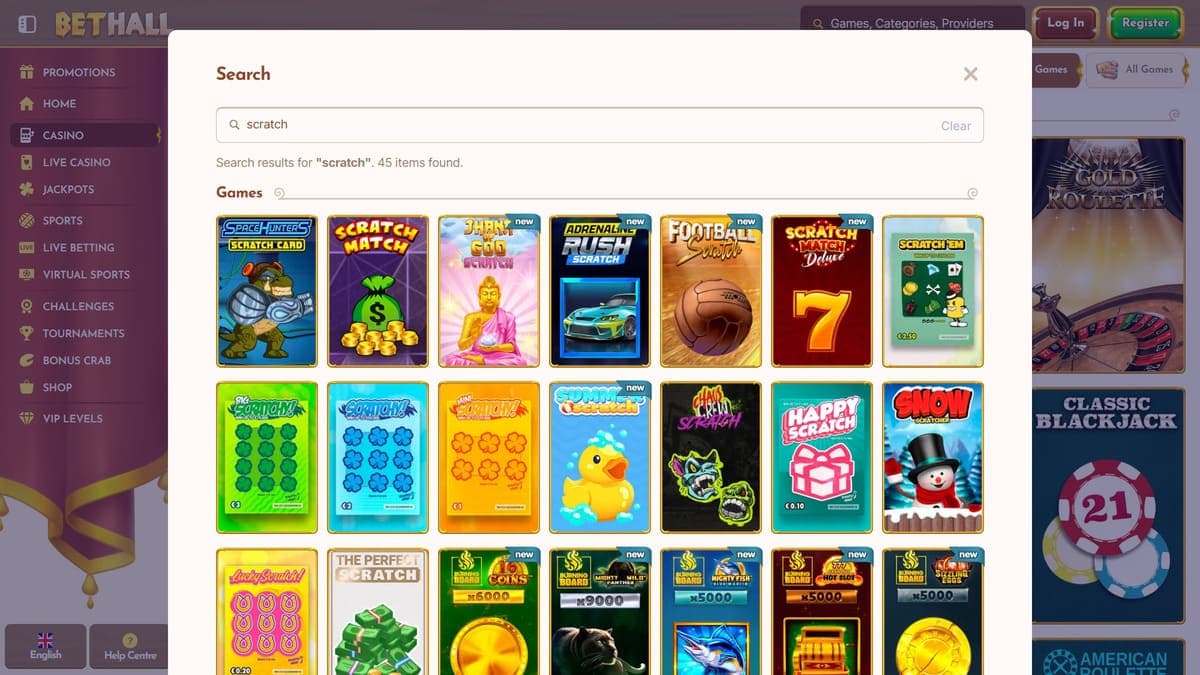
Task: Click the Challenges medal icon
Action: (x=26, y=306)
